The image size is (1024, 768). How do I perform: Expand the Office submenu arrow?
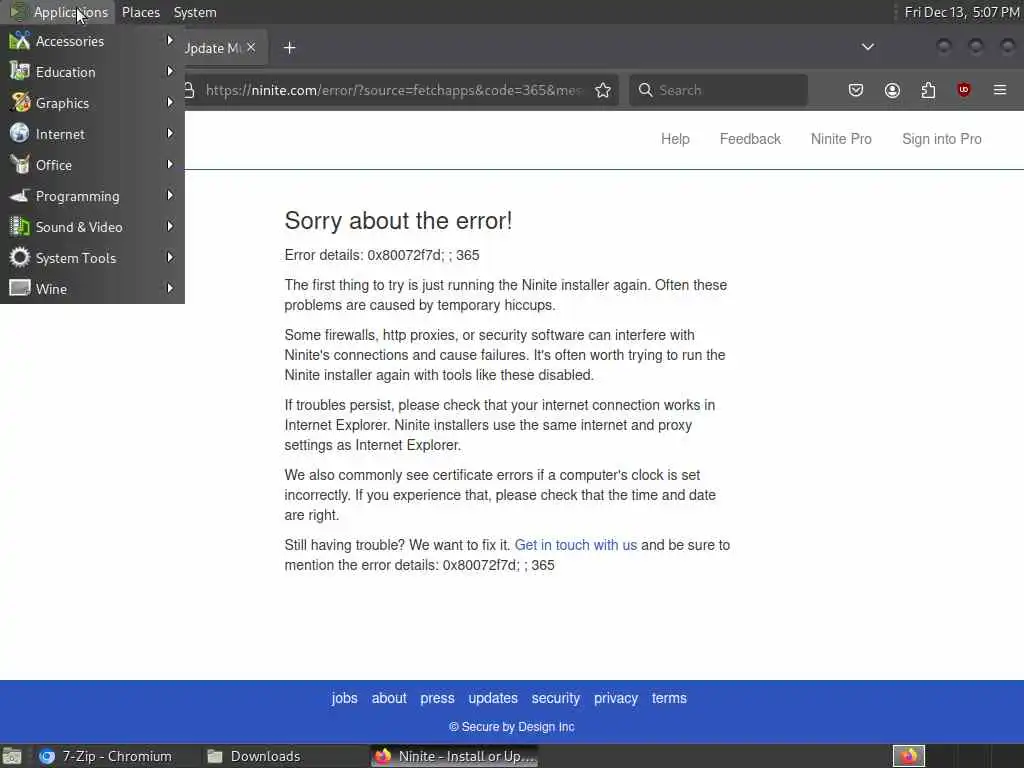coord(170,165)
